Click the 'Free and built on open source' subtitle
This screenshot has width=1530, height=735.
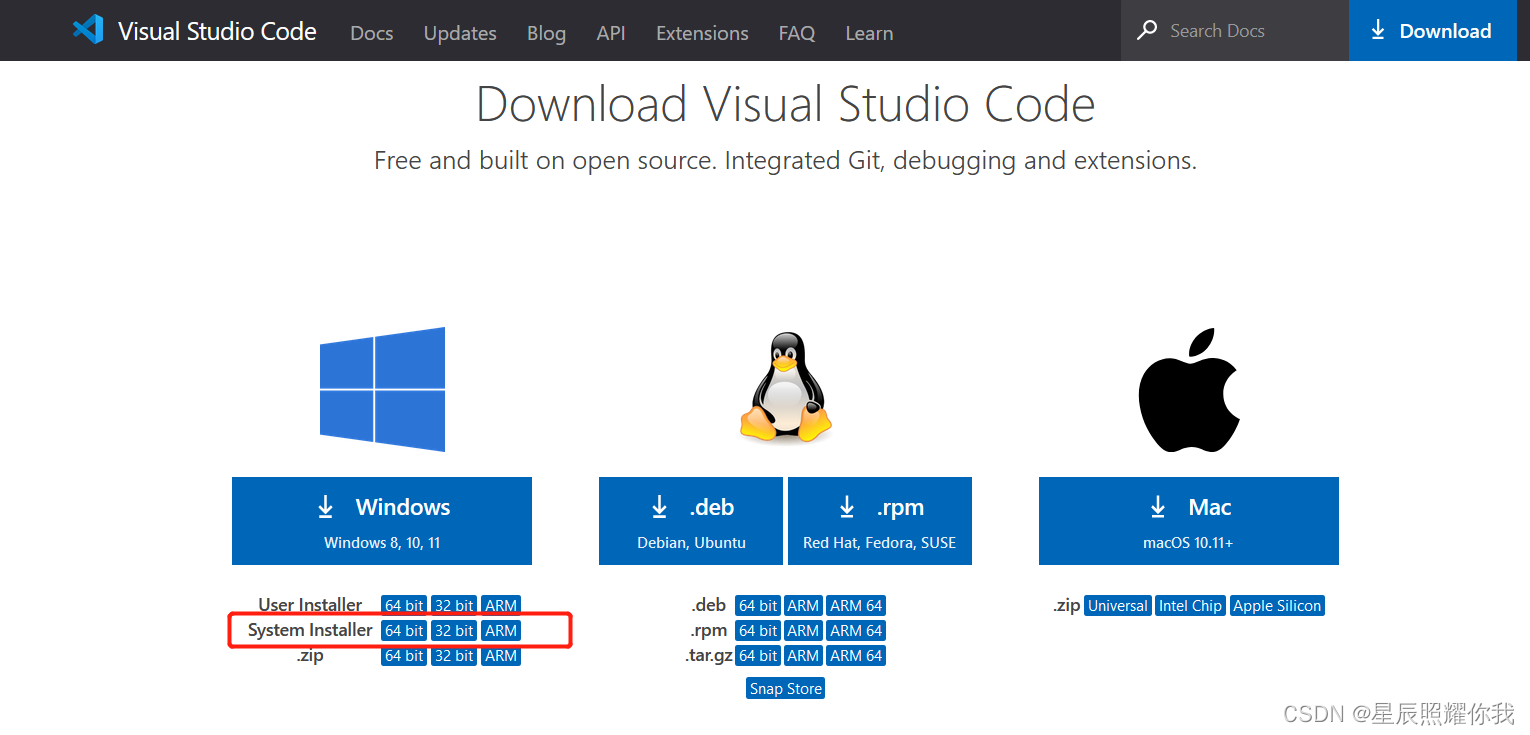(785, 161)
